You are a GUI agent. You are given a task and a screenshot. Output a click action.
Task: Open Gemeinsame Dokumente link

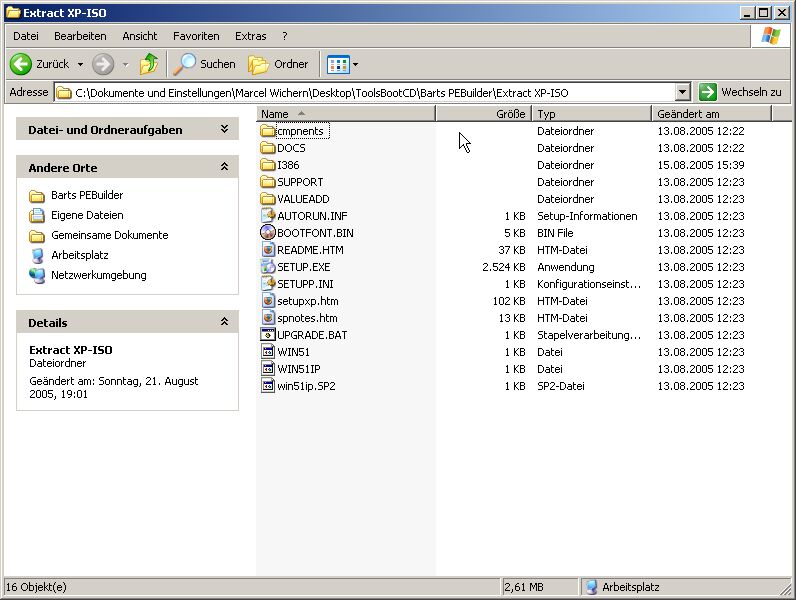tap(110, 235)
